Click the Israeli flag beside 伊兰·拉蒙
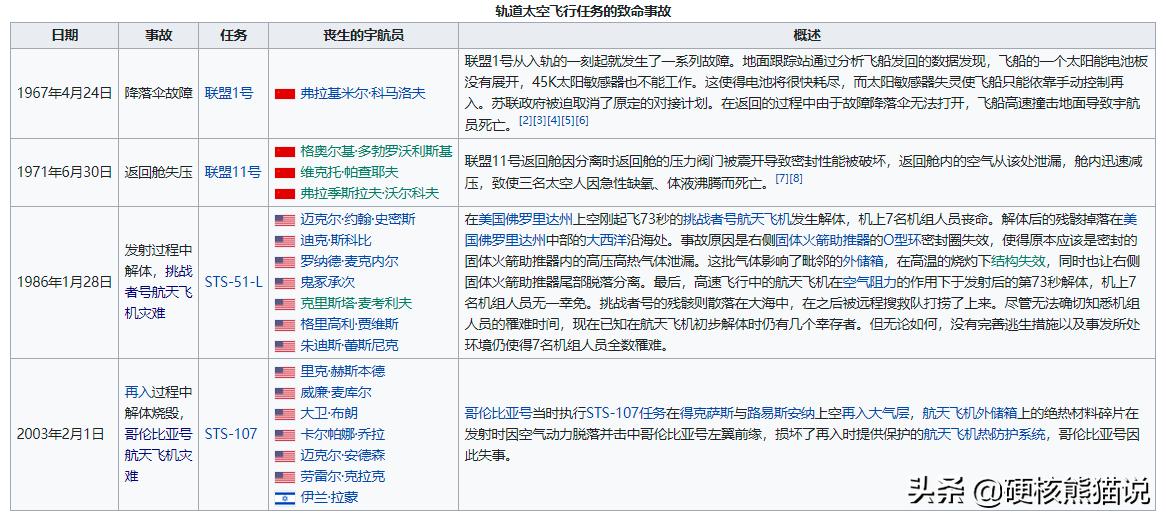Screen dimensions: 1166x521 (285, 497)
